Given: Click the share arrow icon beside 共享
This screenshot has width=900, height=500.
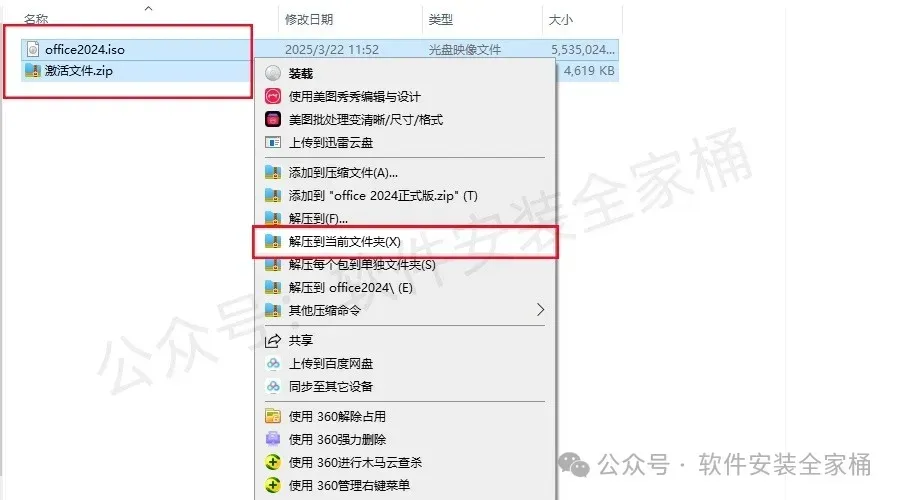Looking at the screenshot, I should 273,340.
